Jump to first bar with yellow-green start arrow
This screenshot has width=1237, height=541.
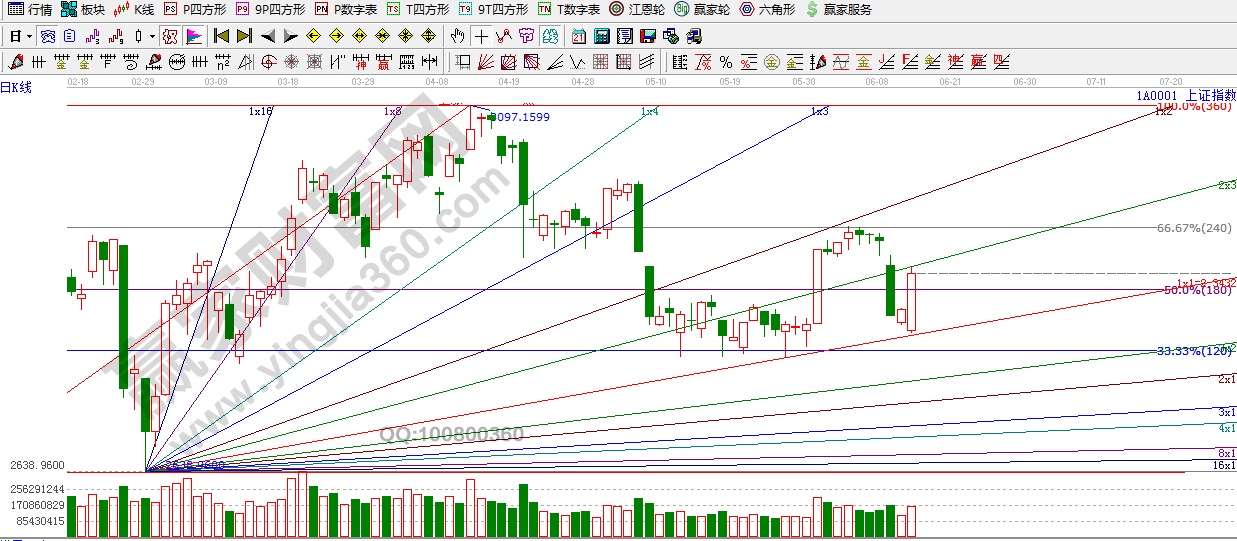[221, 37]
